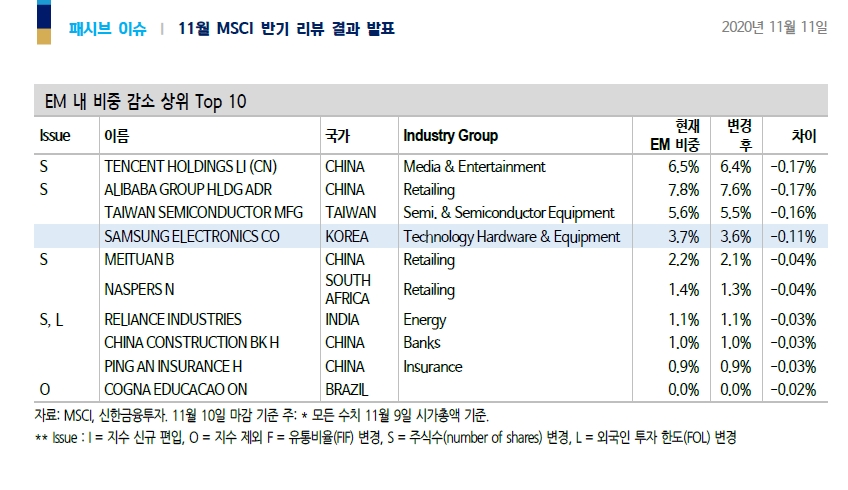Click Taiwan Semiconductor's current weight '5.6%'
The height and width of the screenshot is (490, 848).
[684, 213]
